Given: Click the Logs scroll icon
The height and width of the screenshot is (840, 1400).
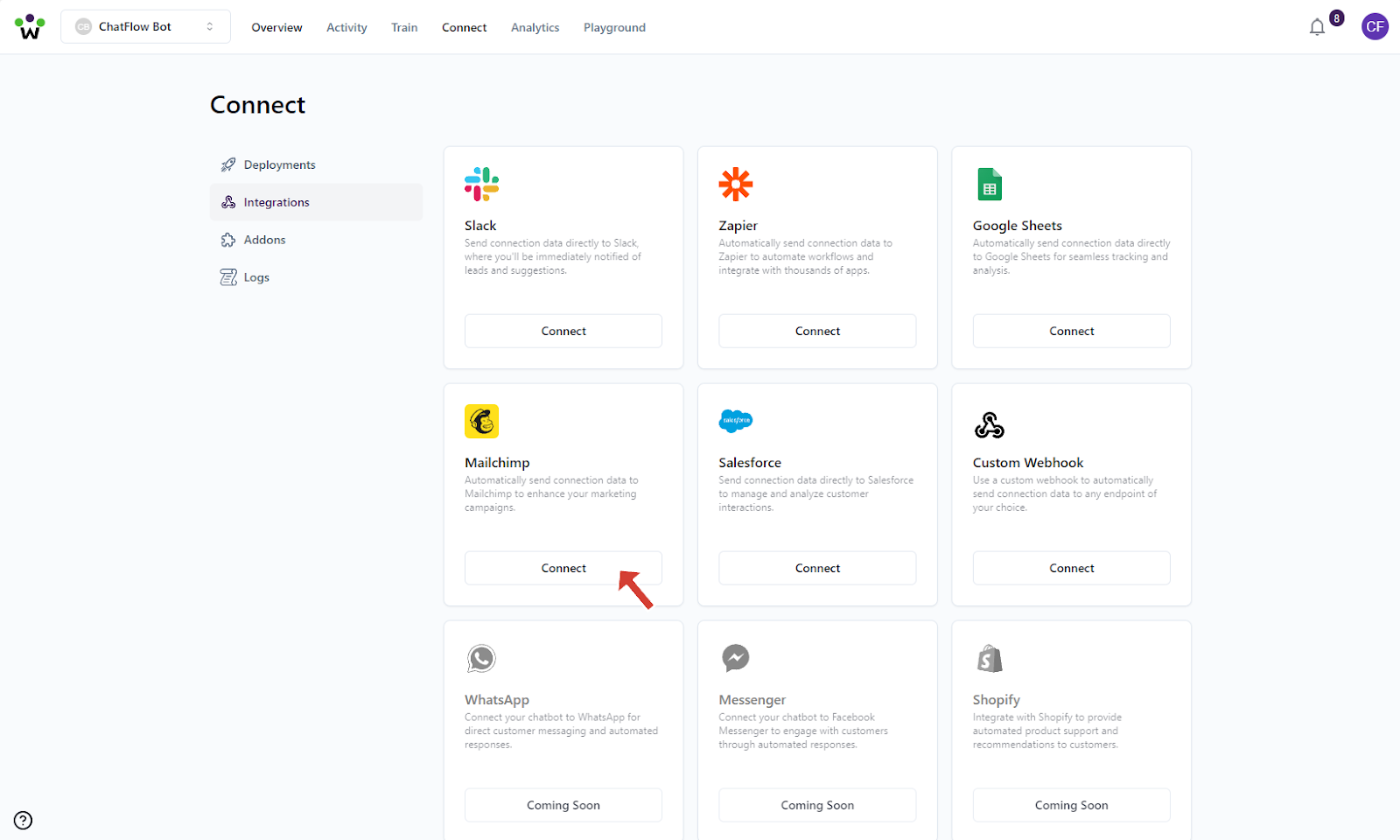Looking at the screenshot, I should (x=228, y=277).
